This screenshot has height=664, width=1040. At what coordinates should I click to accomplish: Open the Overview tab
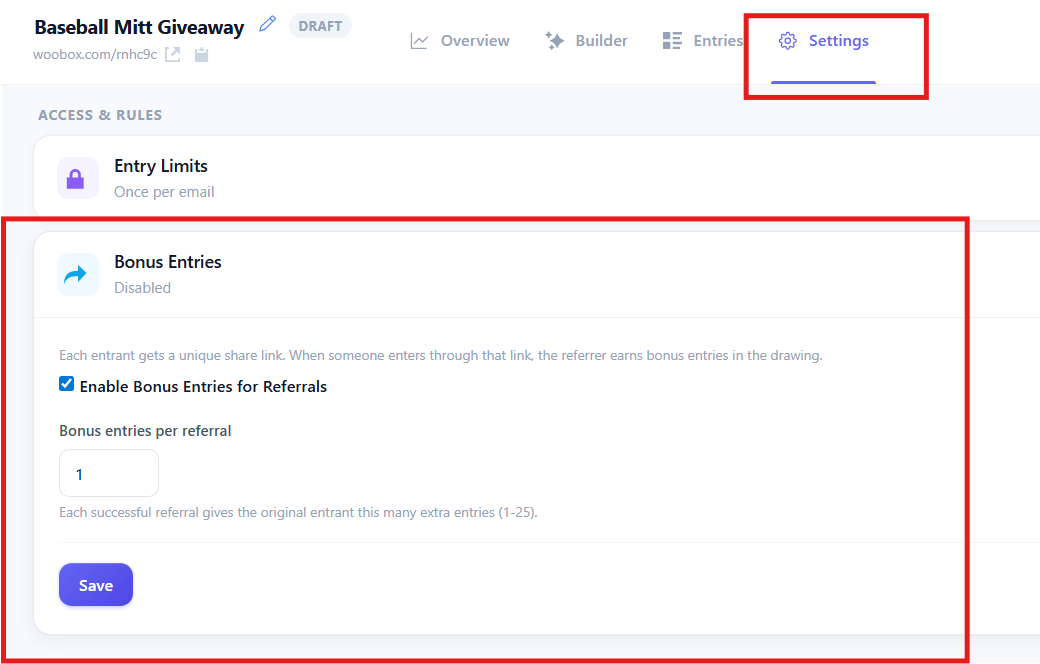[x=474, y=41]
